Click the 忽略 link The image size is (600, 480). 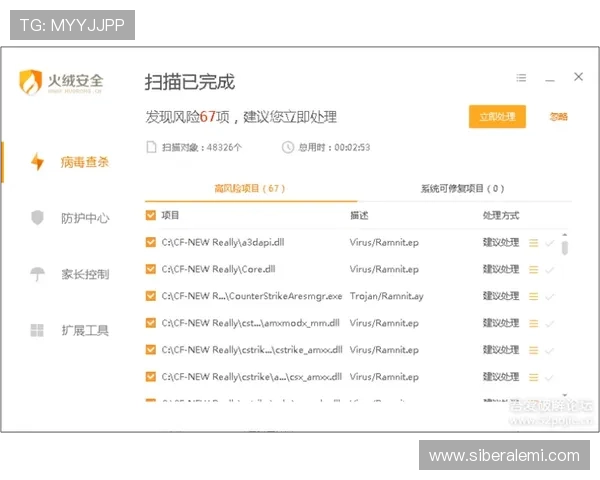click(558, 116)
